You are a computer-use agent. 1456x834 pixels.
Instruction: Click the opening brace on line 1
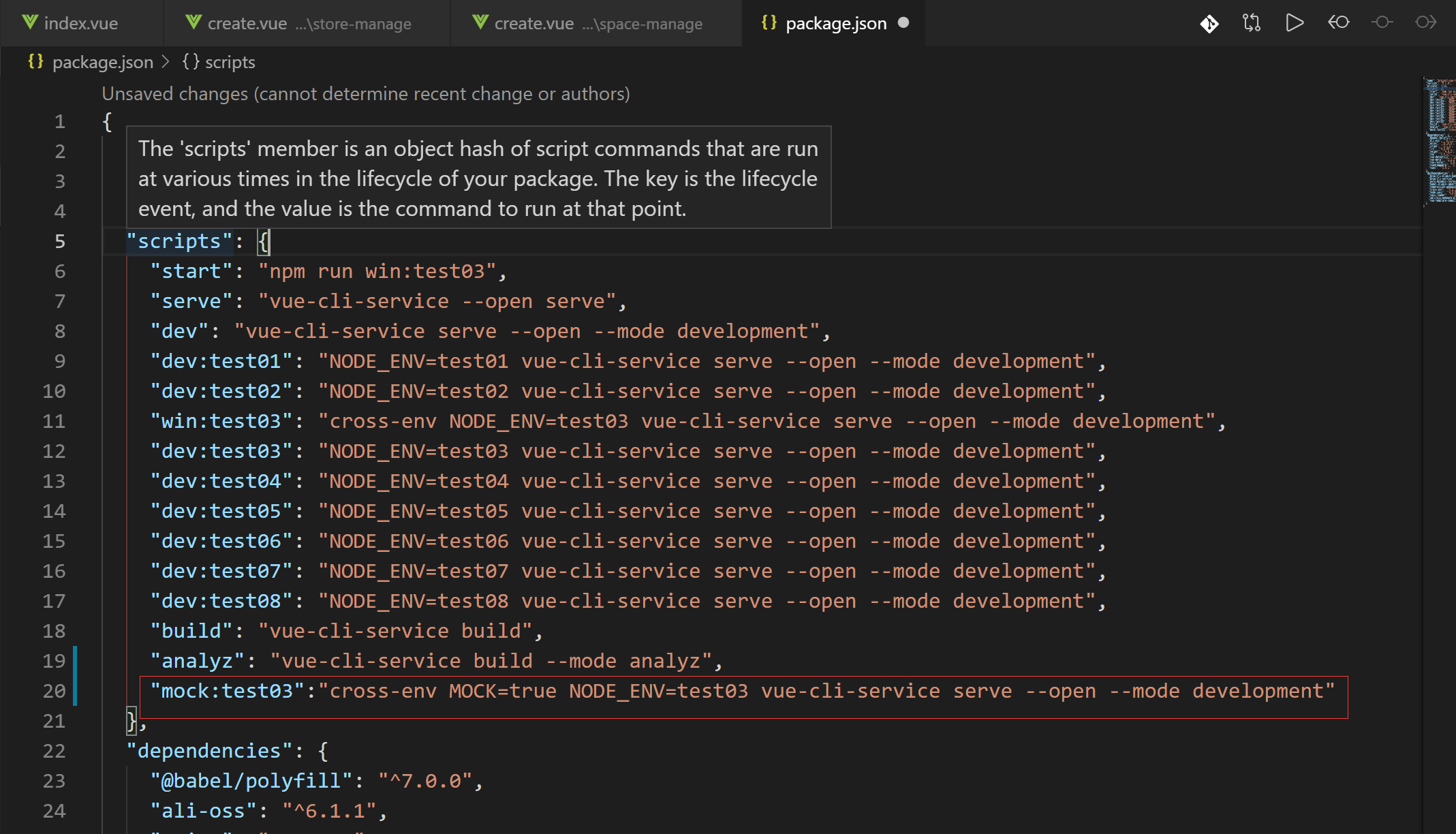[x=107, y=122]
